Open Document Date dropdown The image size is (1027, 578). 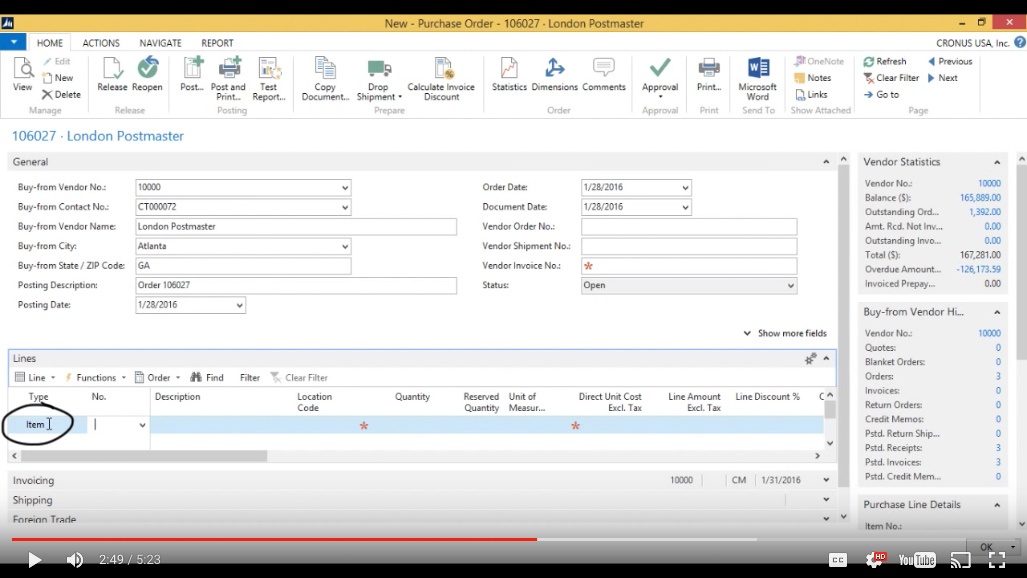(685, 207)
